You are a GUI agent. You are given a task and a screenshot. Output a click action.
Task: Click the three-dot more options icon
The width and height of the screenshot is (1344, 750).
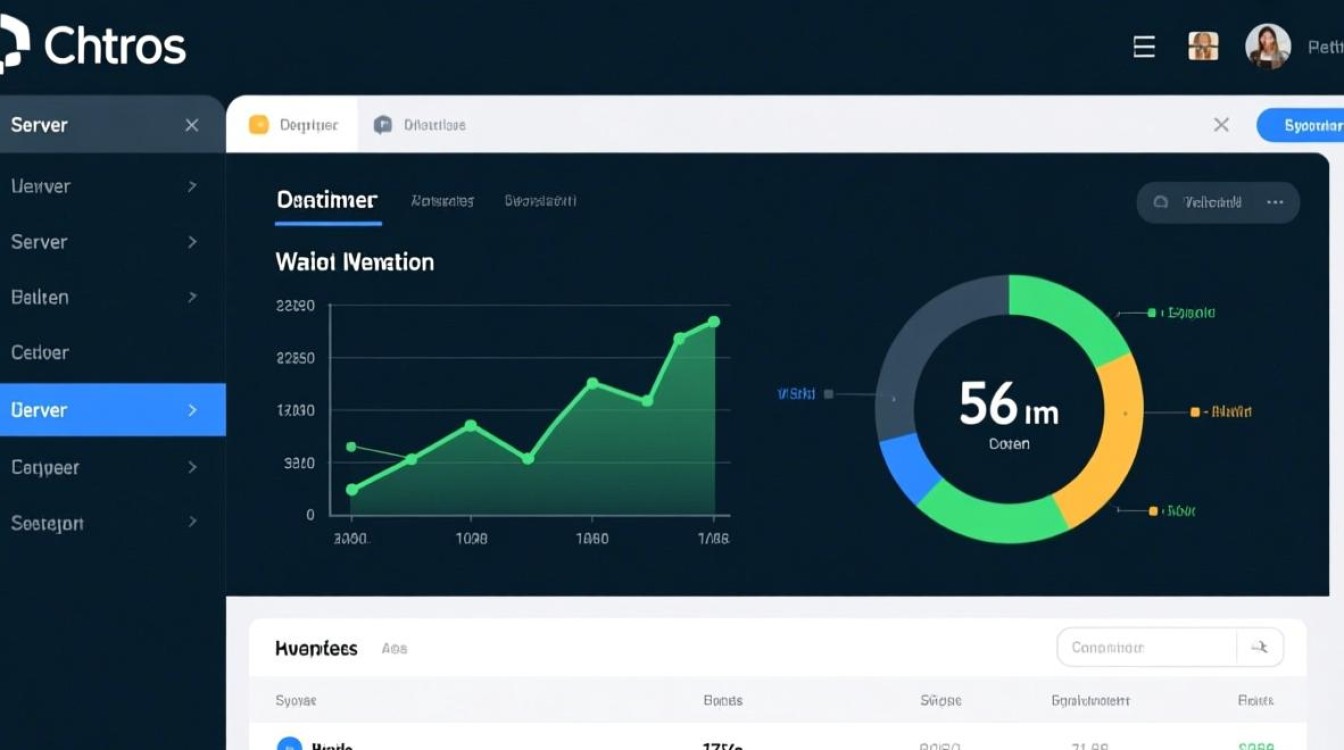coord(1275,202)
